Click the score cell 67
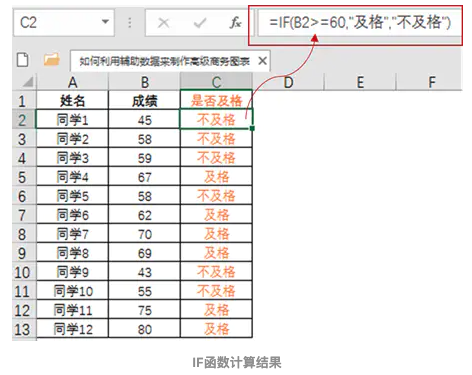This screenshot has height=375, width=472. [x=144, y=176]
